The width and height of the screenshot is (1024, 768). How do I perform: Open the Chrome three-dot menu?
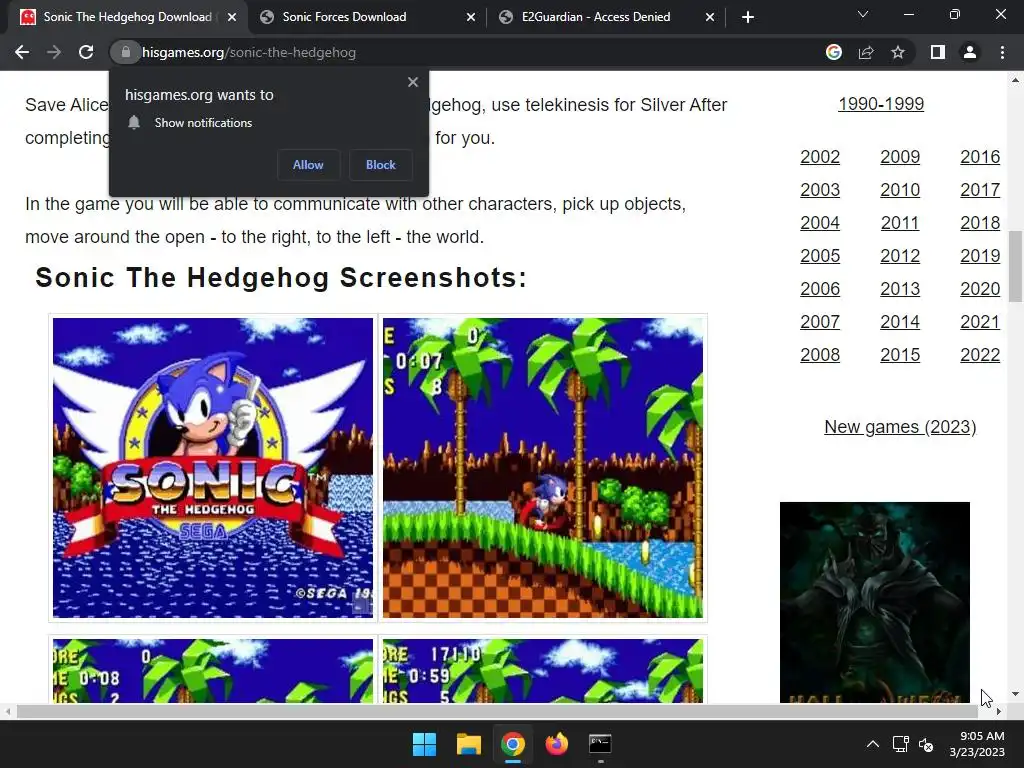tap(1002, 52)
